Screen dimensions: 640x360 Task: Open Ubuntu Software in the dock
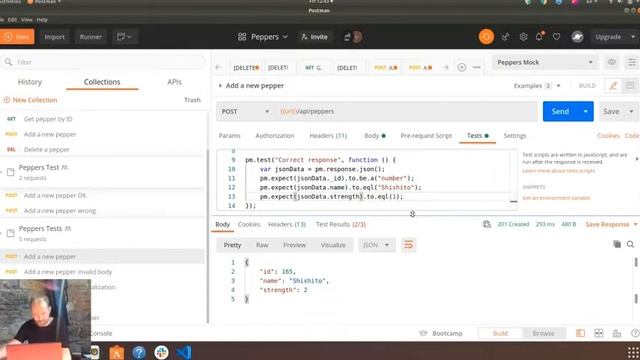116,352
